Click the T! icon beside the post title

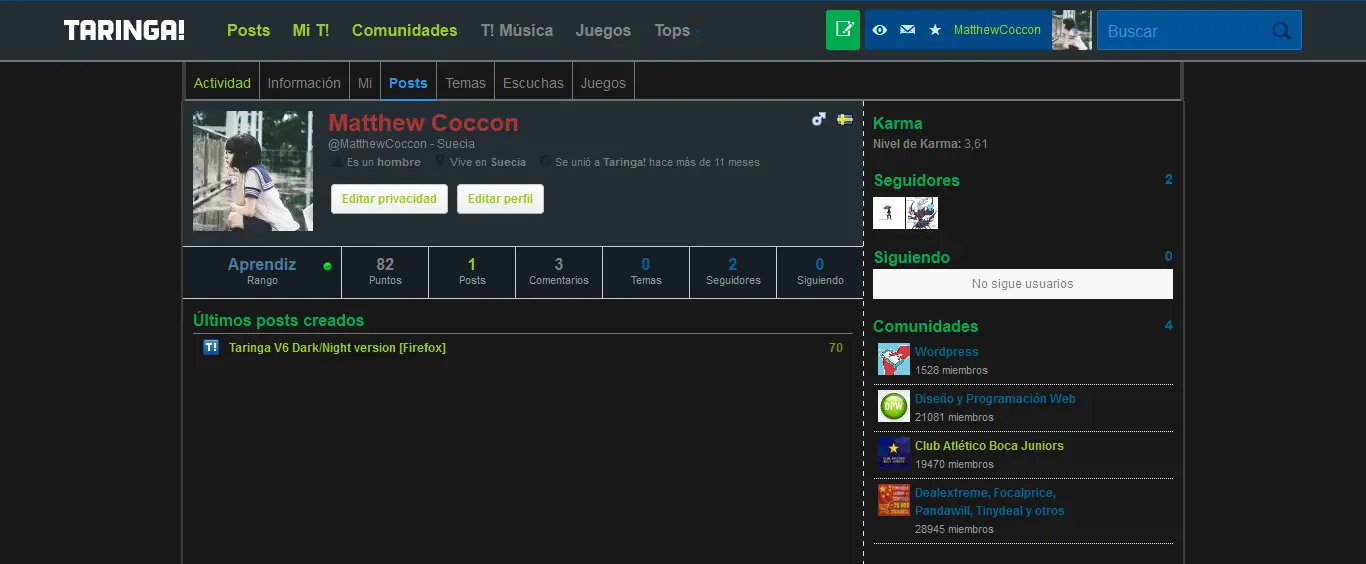coord(210,347)
